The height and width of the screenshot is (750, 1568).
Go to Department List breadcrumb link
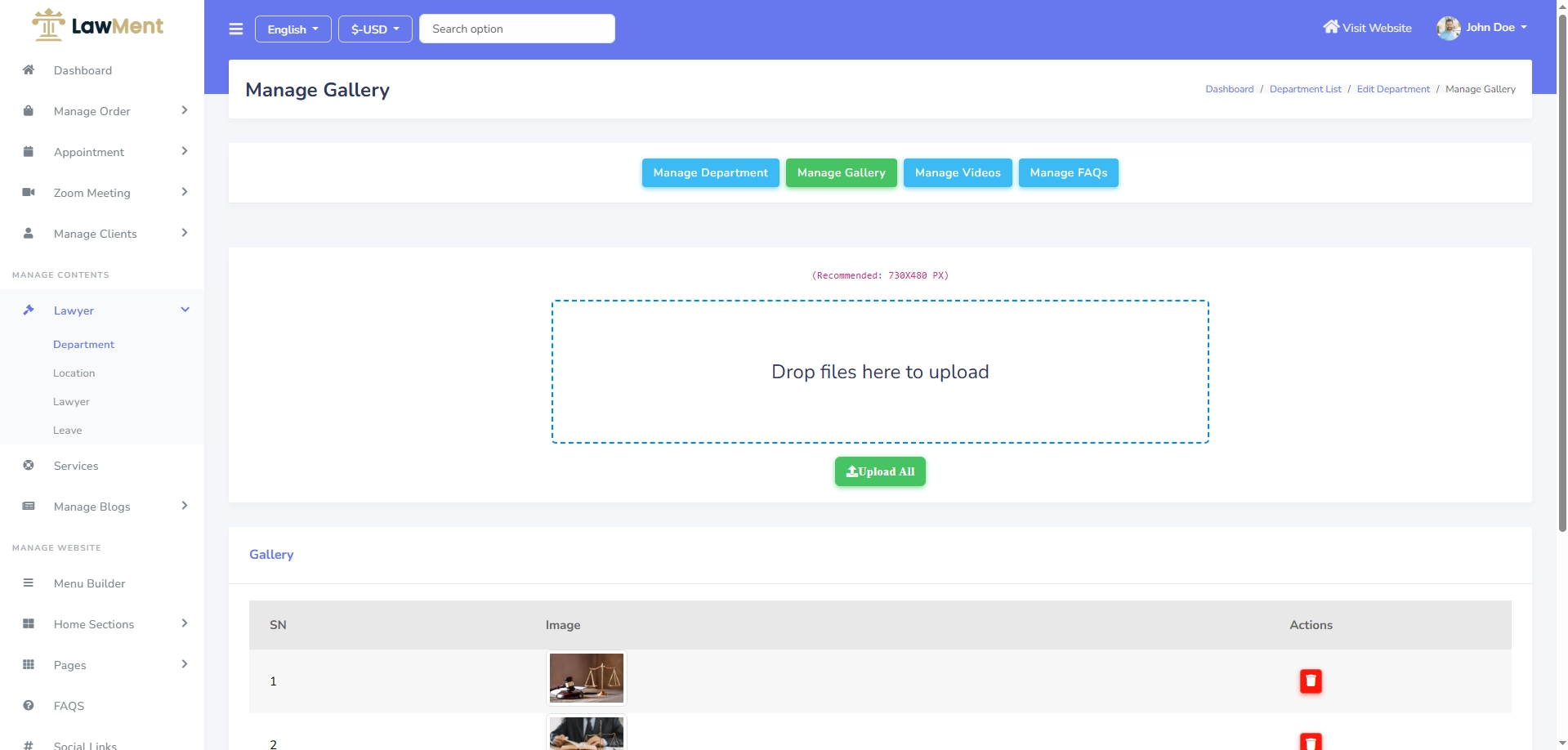(x=1305, y=89)
